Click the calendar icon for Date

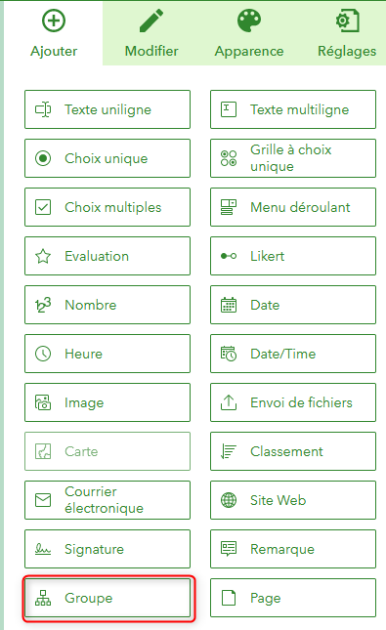pos(229,305)
